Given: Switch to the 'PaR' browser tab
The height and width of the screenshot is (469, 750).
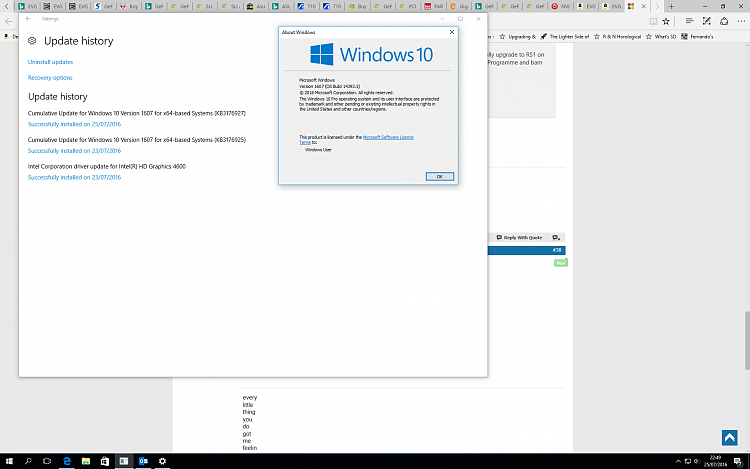Looking at the screenshot, I should tap(433, 6).
